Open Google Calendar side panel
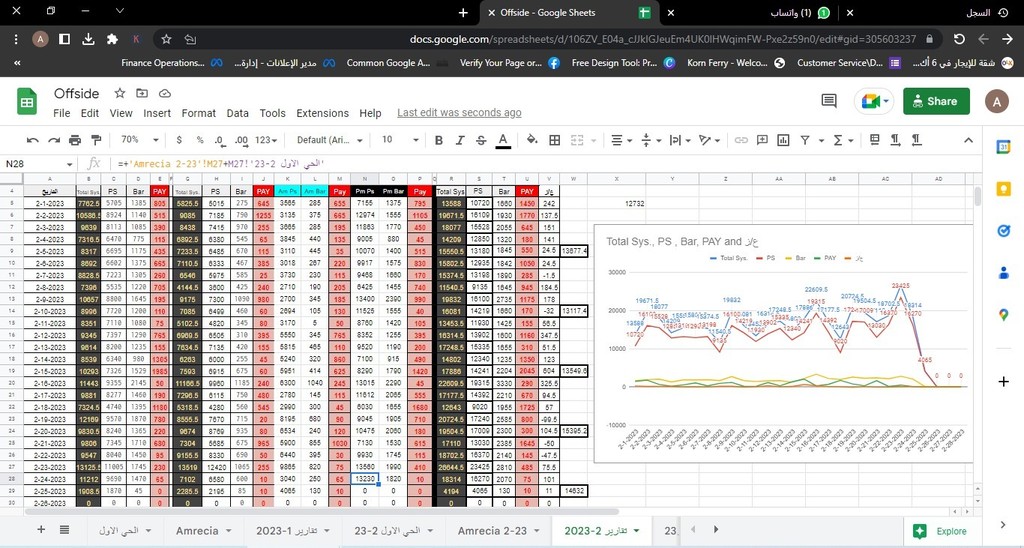Screen dimensions: 1024x548 1004,148
